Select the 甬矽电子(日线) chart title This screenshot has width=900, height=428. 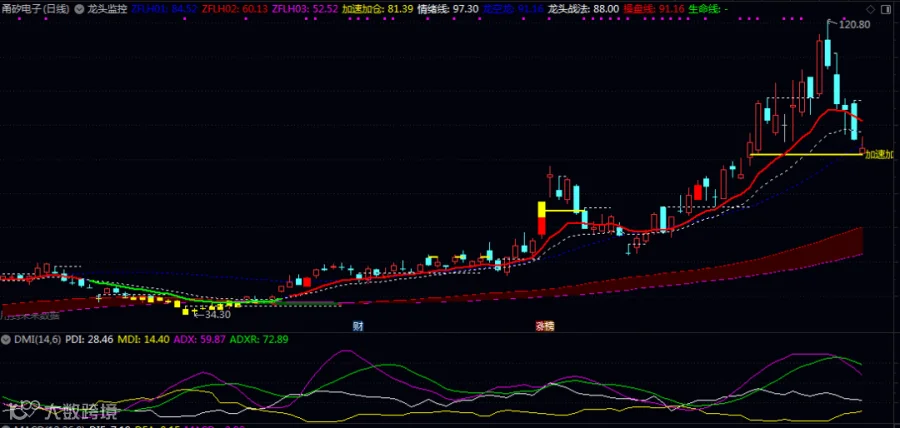click(x=36, y=9)
